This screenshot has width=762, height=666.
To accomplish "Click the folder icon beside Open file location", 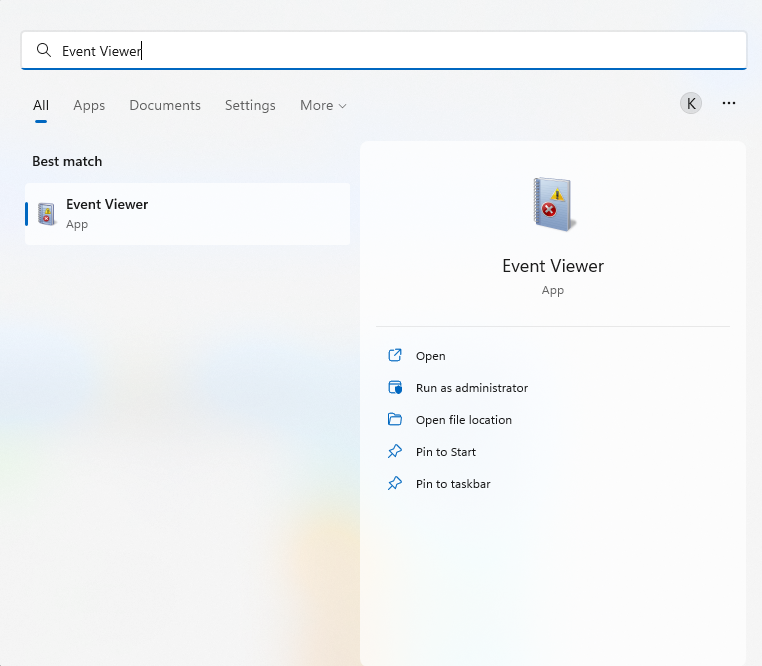I will point(395,420).
